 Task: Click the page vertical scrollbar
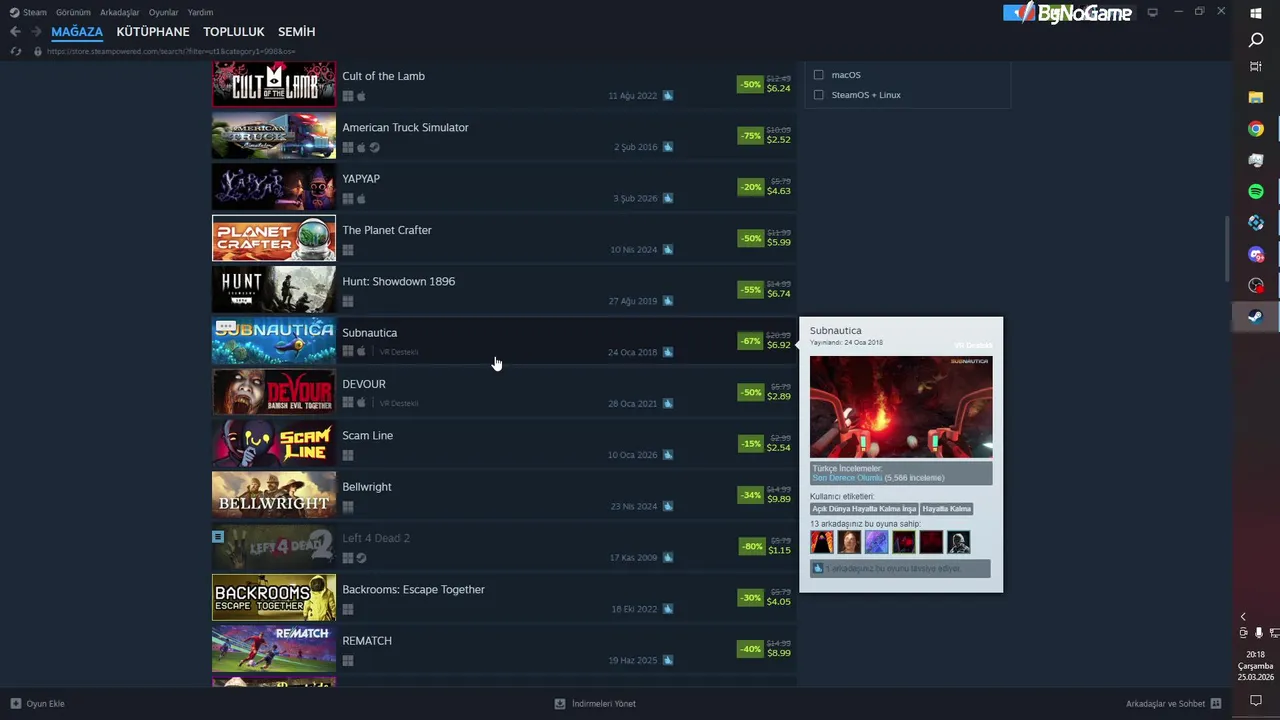[1227, 250]
